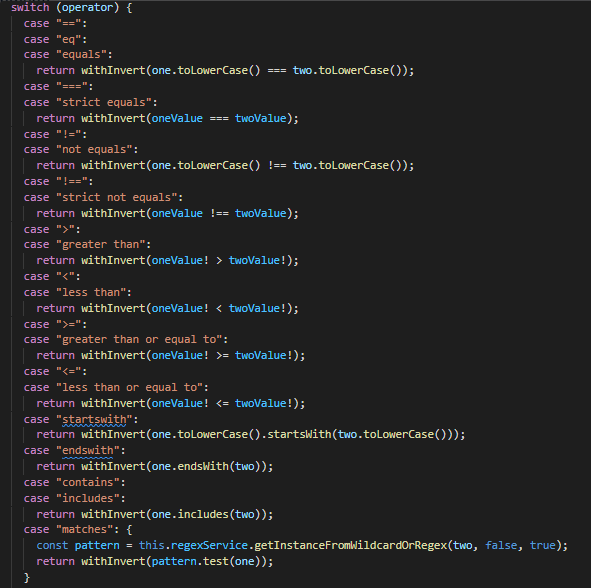Click the startsWith method call

coord(299,435)
